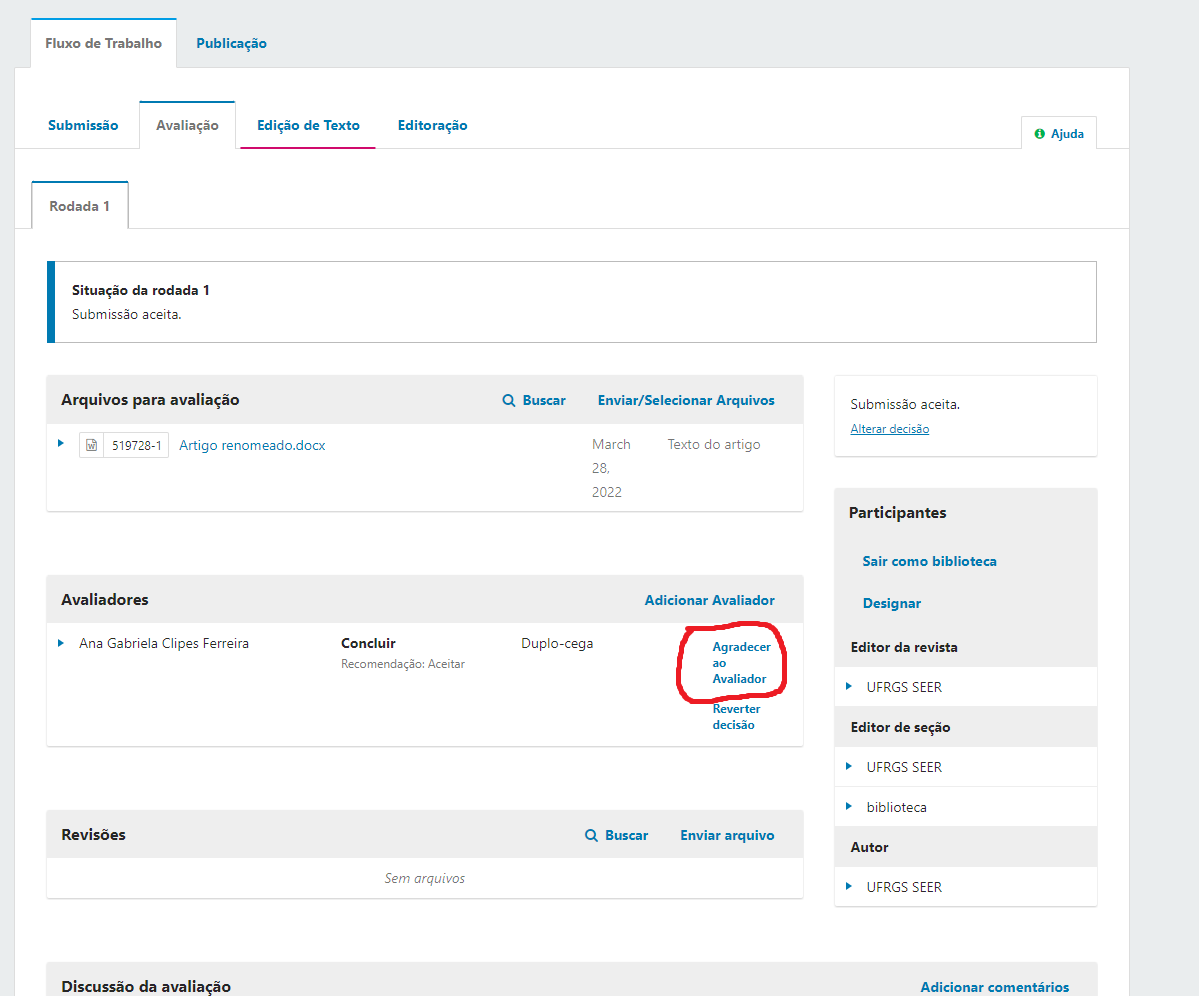This screenshot has width=1199, height=996.
Task: Open the Artigo renomeado.docx file link
Action: pos(252,445)
